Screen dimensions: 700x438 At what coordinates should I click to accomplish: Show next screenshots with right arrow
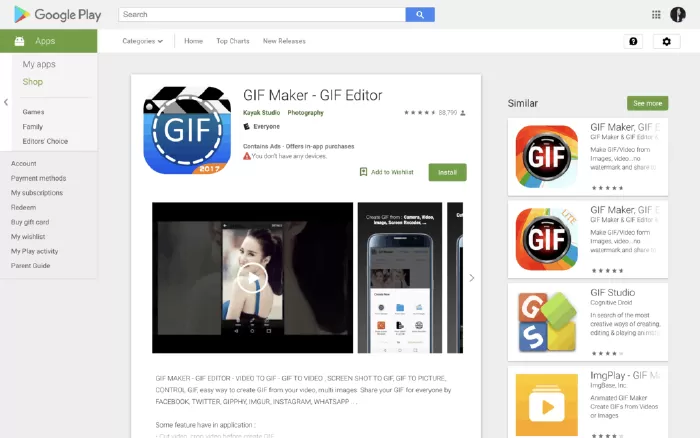tap(472, 278)
